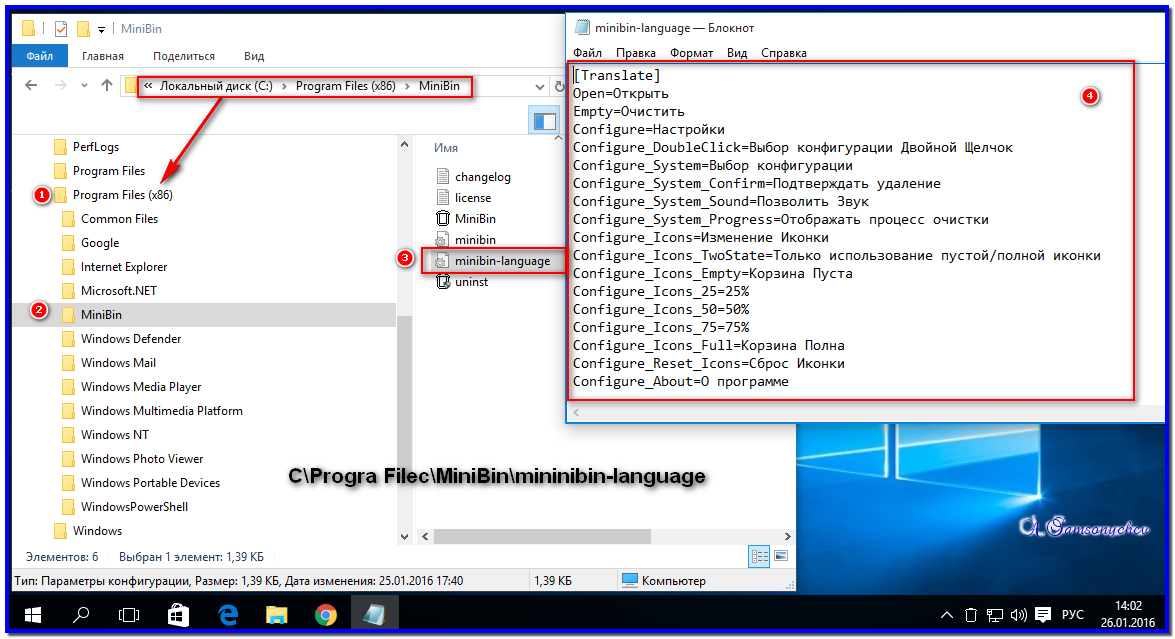
Task: Click the volume icon in the system tray
Action: click(1017, 614)
